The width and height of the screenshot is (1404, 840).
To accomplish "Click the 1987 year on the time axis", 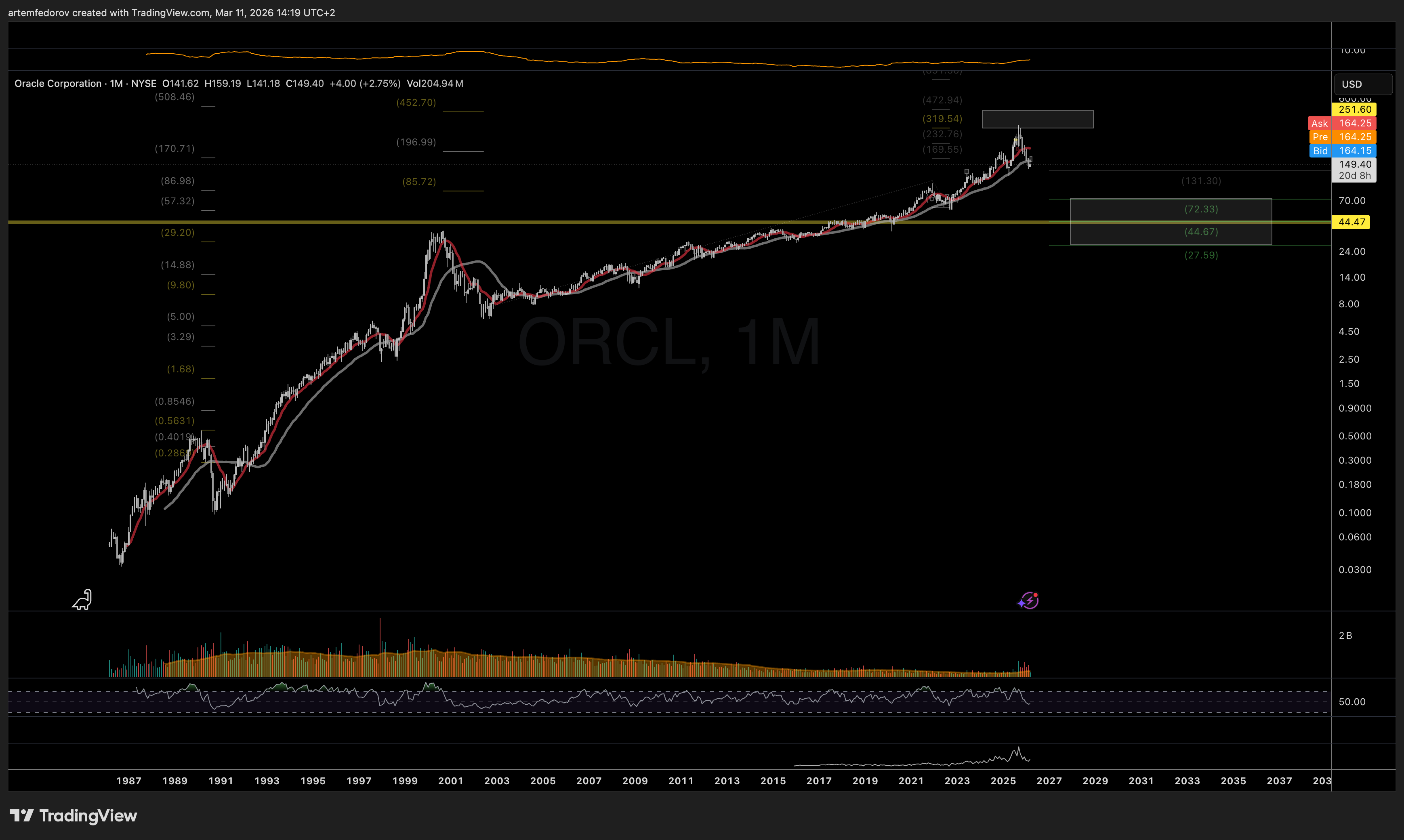I will (x=128, y=781).
